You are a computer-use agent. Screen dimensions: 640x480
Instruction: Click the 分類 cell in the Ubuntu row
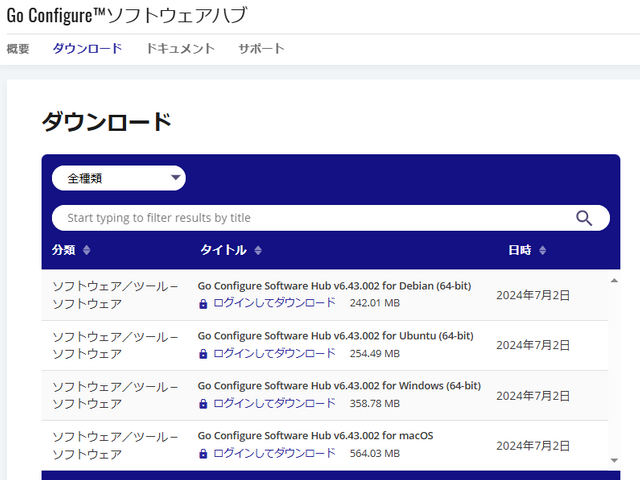pyautogui.click(x=115, y=345)
